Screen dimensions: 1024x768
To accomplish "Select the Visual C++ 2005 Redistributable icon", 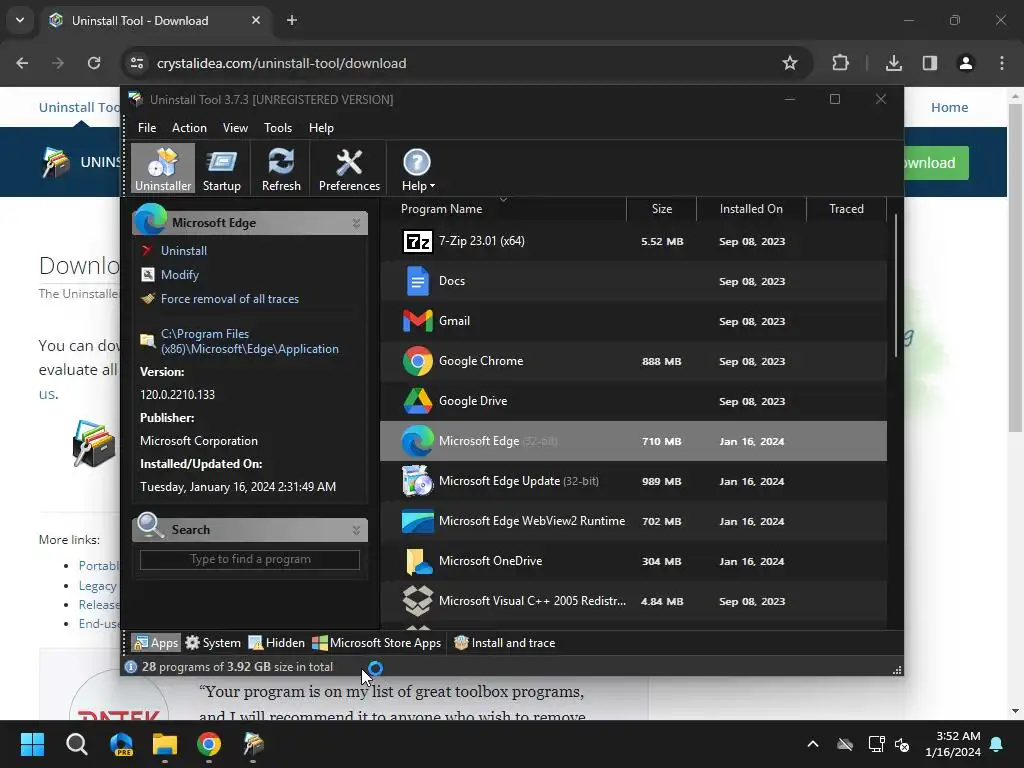I will pyautogui.click(x=417, y=601).
